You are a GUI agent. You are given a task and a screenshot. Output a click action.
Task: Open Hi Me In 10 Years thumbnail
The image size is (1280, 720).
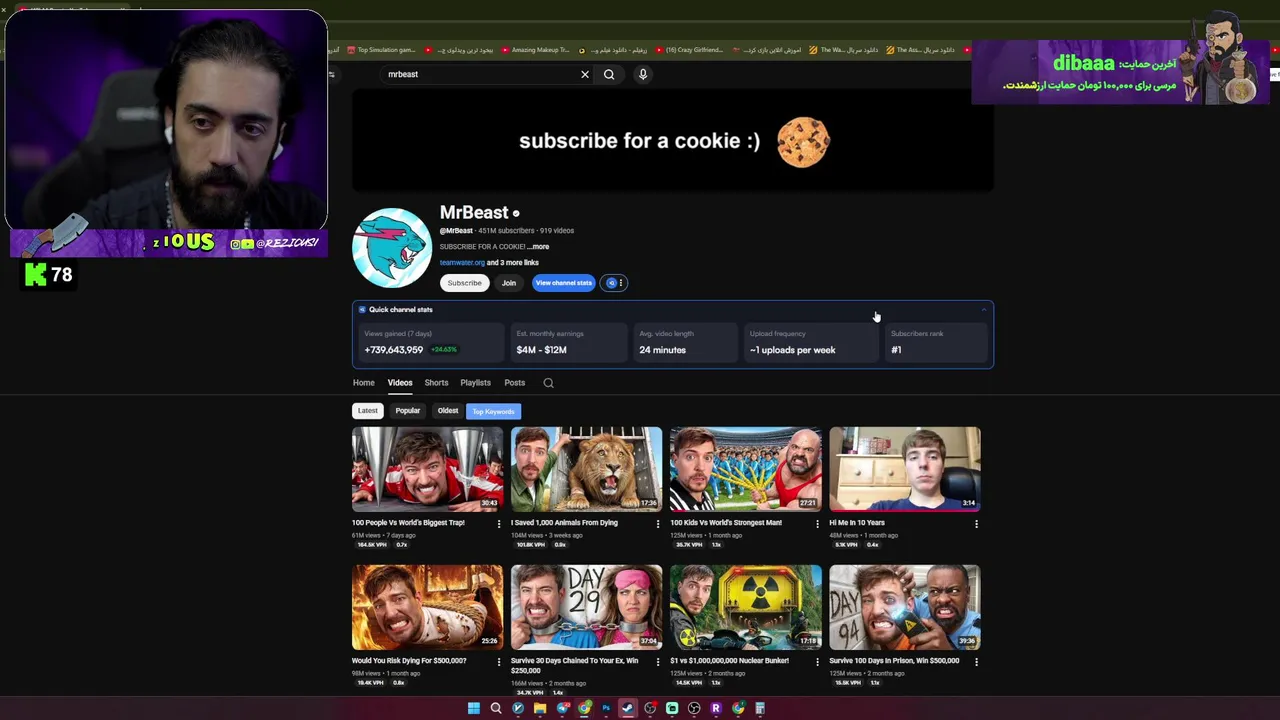(904, 469)
